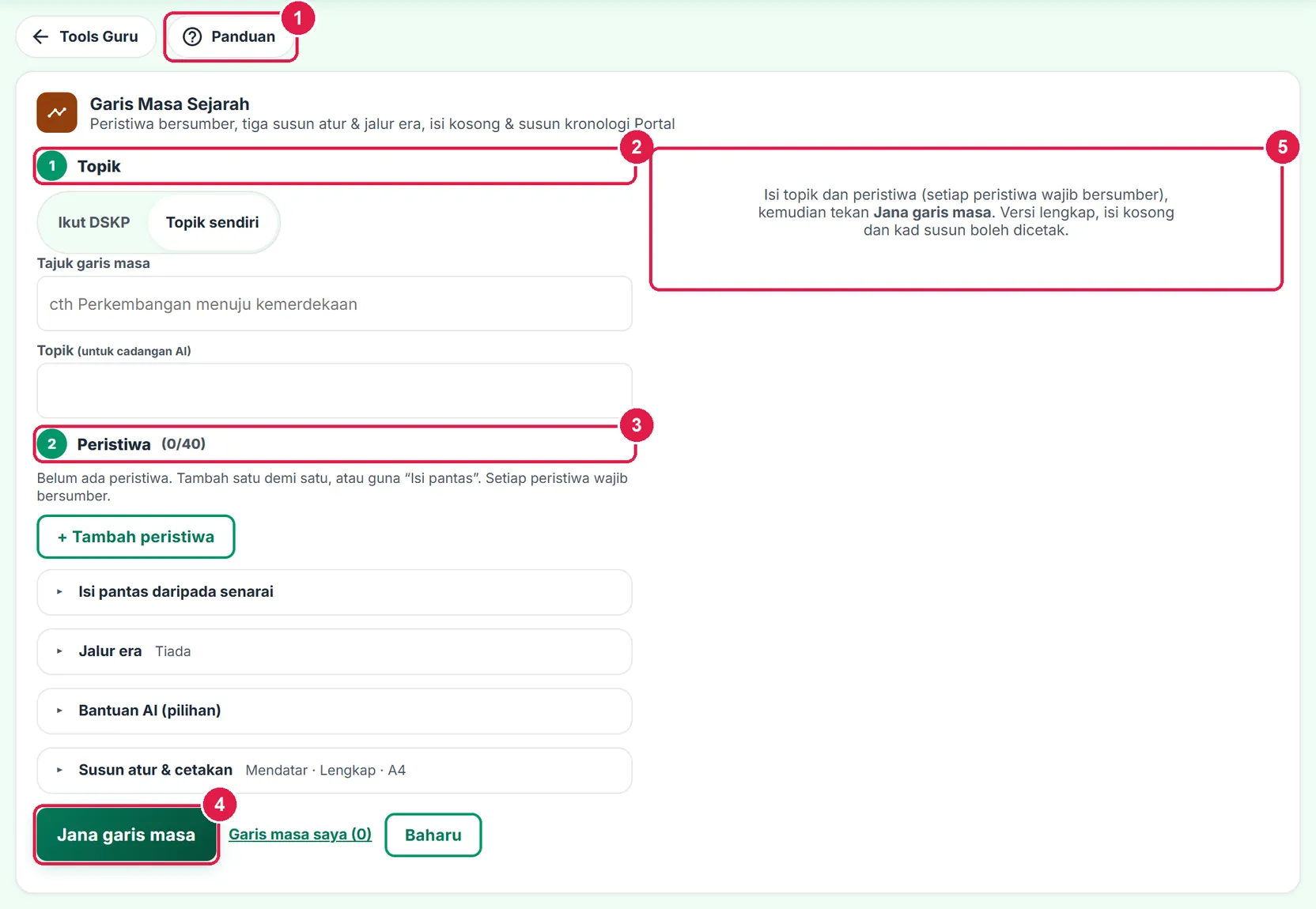Click the Peristiwa (0/40) counter text
The height and width of the screenshot is (909, 1316).
(183, 444)
